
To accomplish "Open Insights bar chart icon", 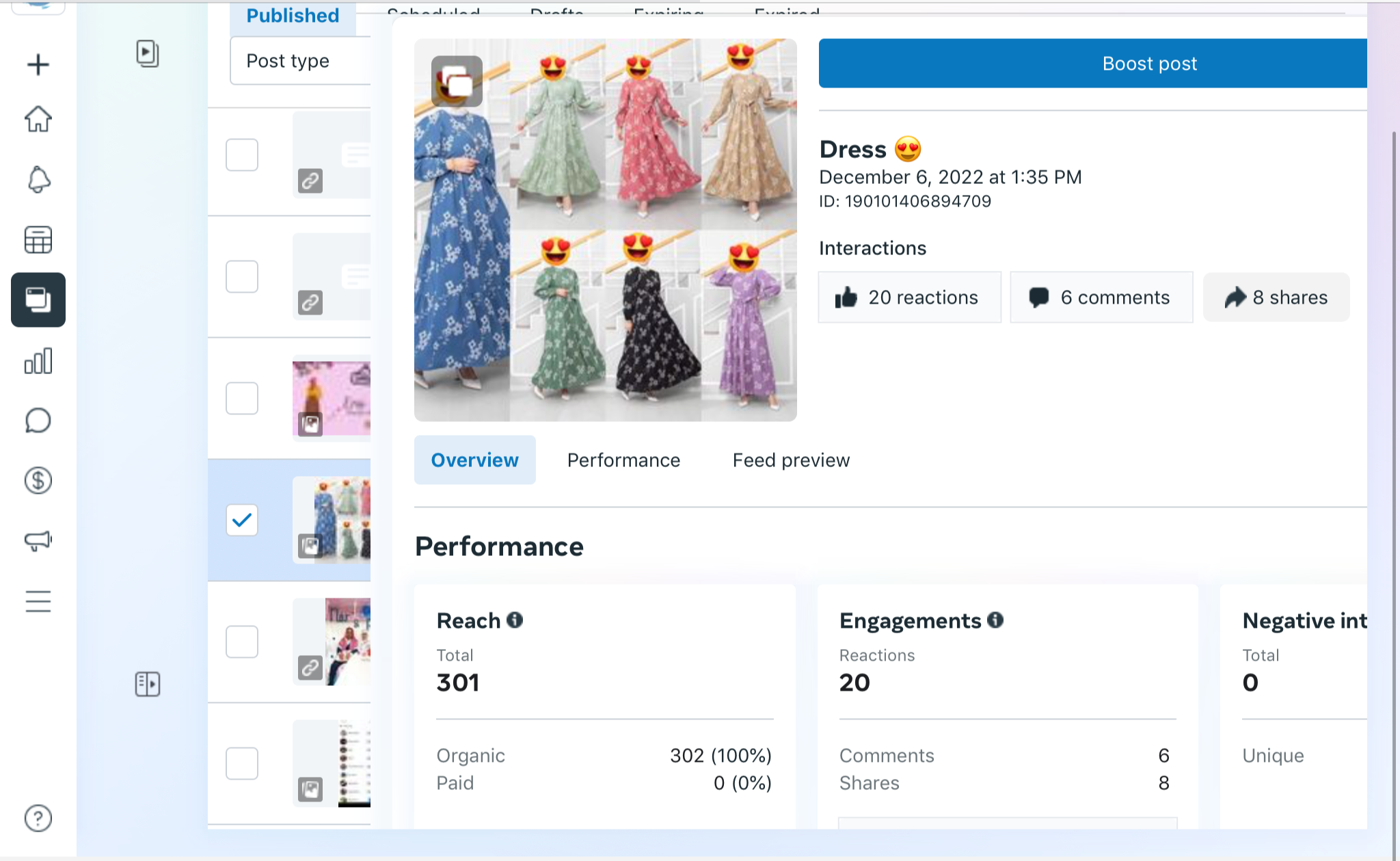I will (x=38, y=361).
